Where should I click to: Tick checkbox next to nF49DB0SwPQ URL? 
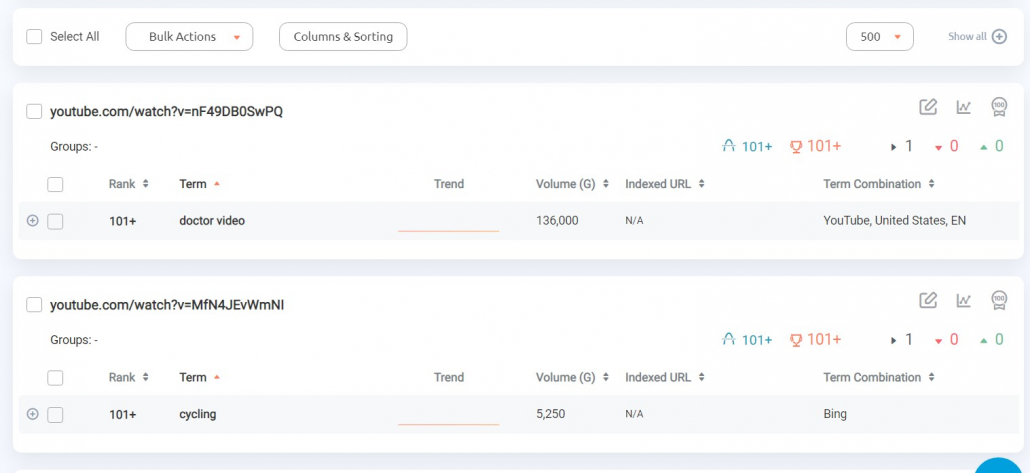34,112
